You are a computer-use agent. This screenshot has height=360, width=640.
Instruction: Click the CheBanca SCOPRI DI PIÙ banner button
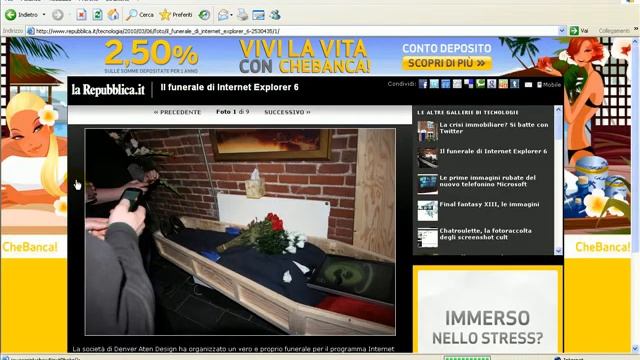click(x=447, y=63)
